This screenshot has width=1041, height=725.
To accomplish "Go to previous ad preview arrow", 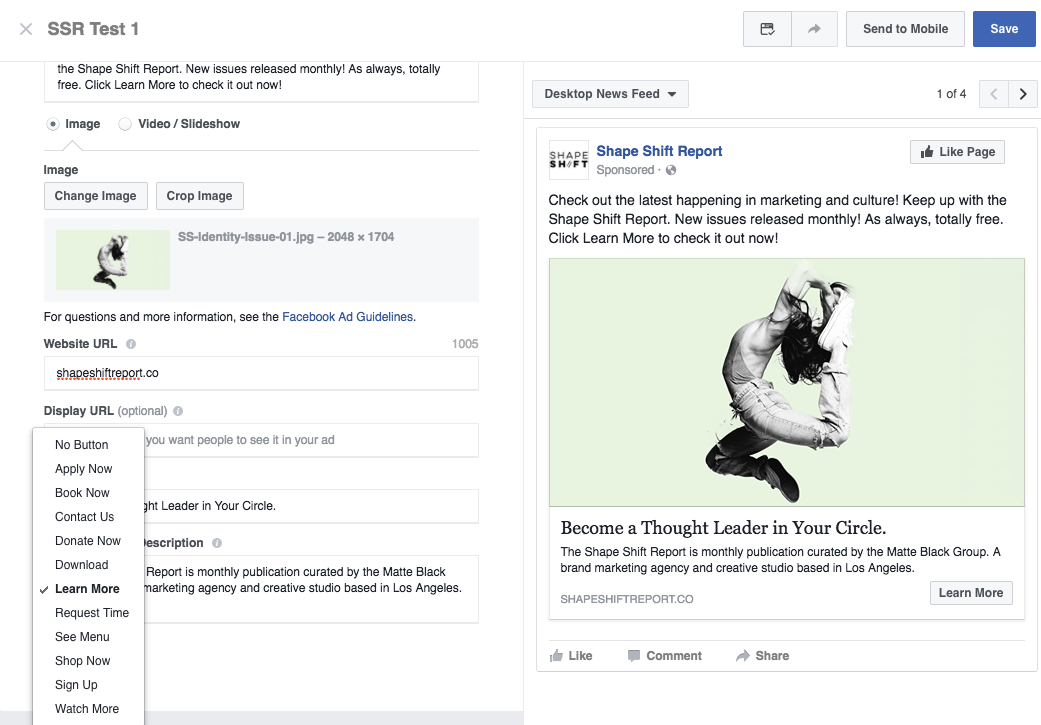I will point(994,94).
